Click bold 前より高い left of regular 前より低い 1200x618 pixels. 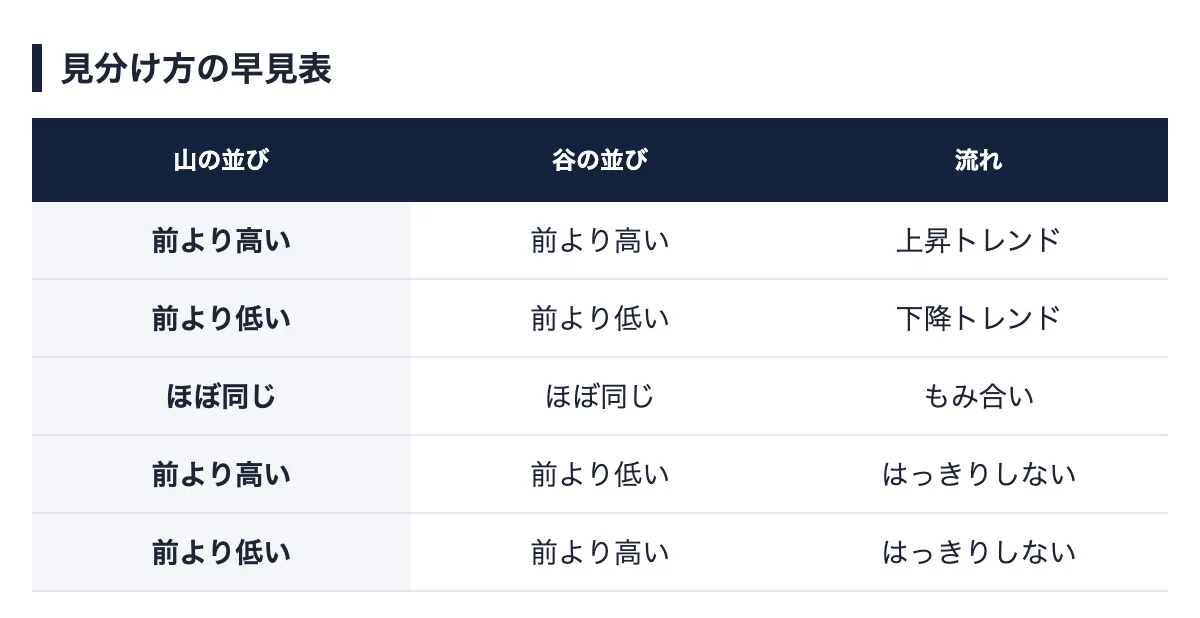tap(221, 475)
